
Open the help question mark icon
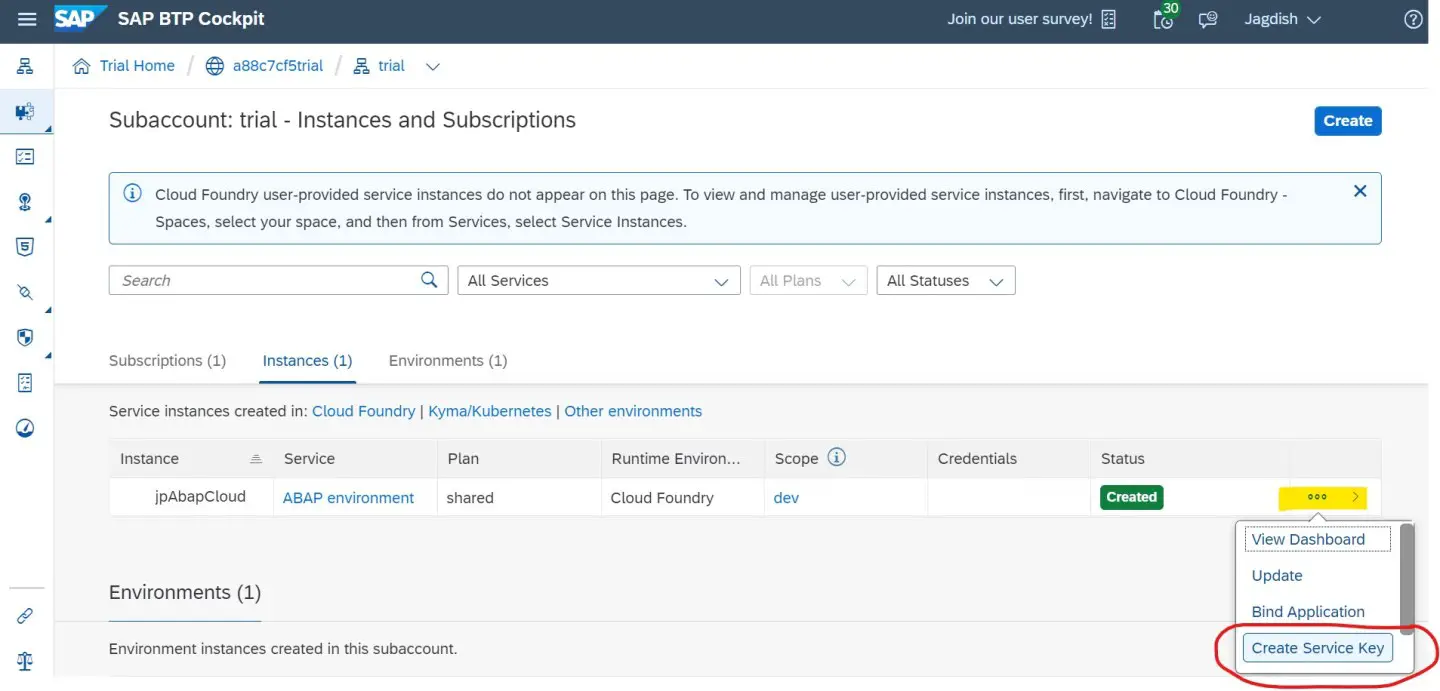[x=1413, y=19]
